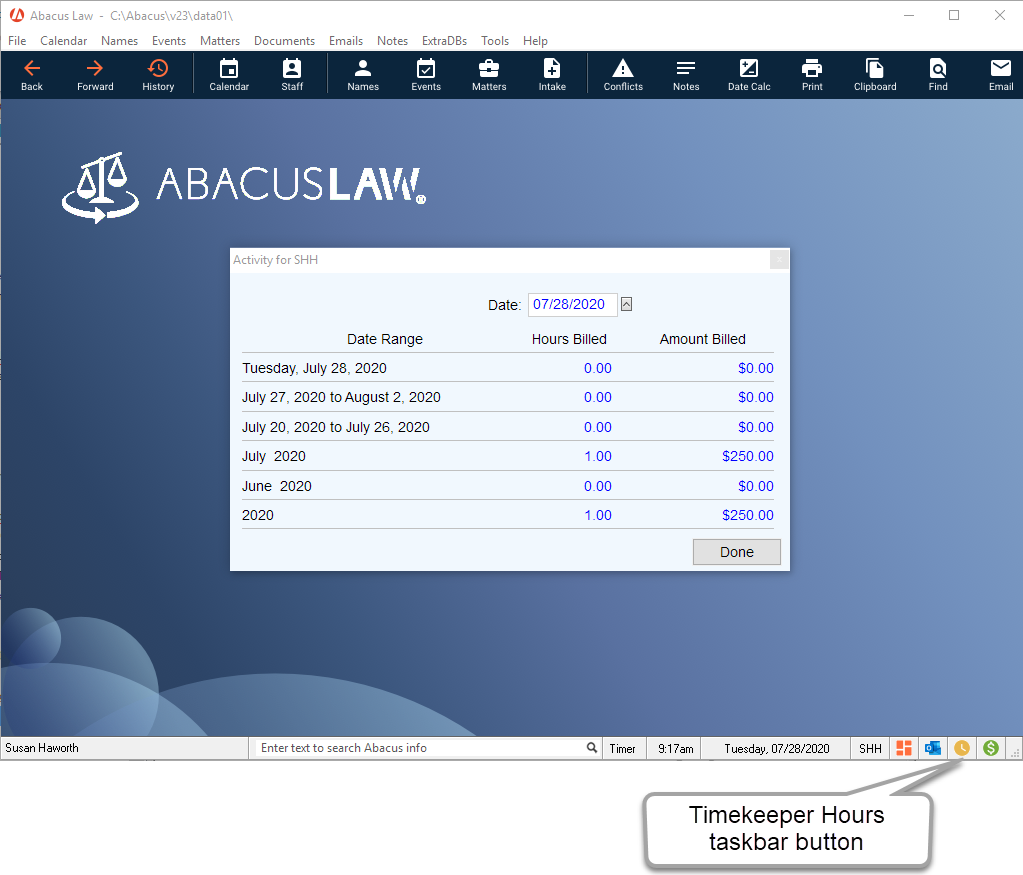Click the 1.00 hours for July 2020
Screen dimensions: 1023x875
pos(598,456)
